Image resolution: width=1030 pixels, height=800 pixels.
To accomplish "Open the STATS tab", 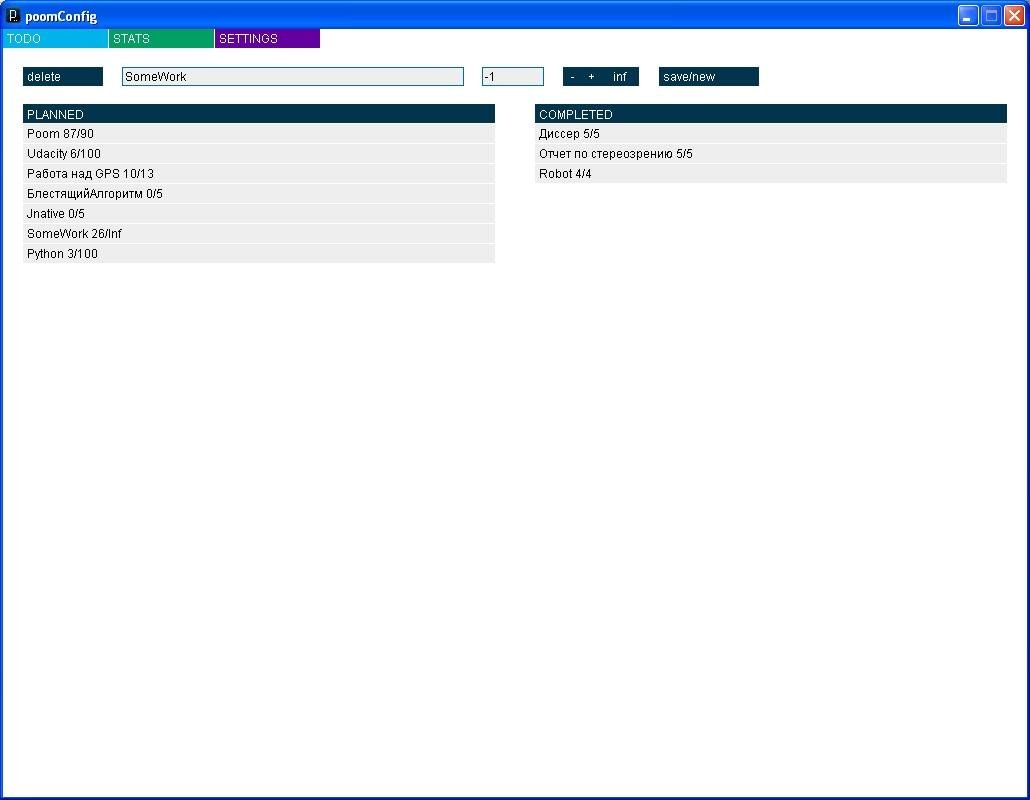I will [162, 39].
